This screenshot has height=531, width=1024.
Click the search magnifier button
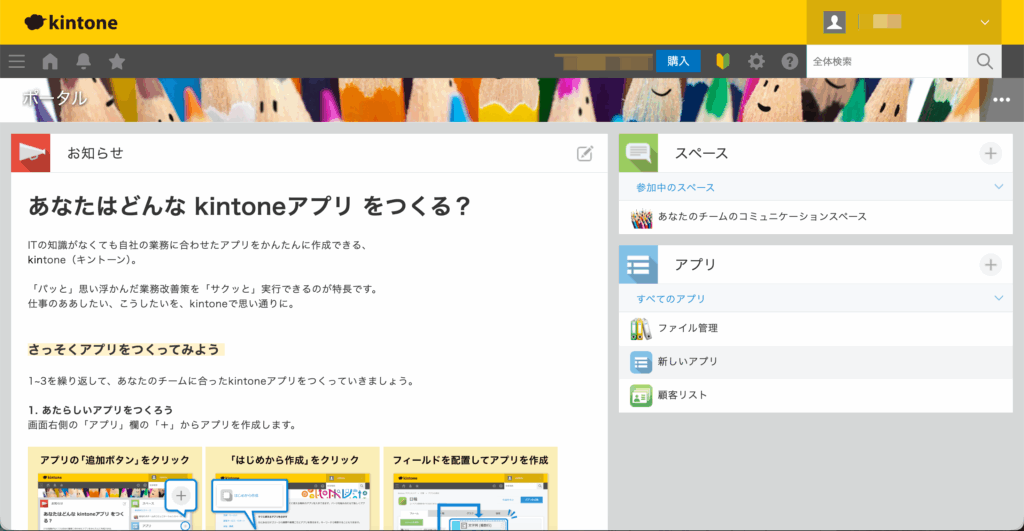984,61
